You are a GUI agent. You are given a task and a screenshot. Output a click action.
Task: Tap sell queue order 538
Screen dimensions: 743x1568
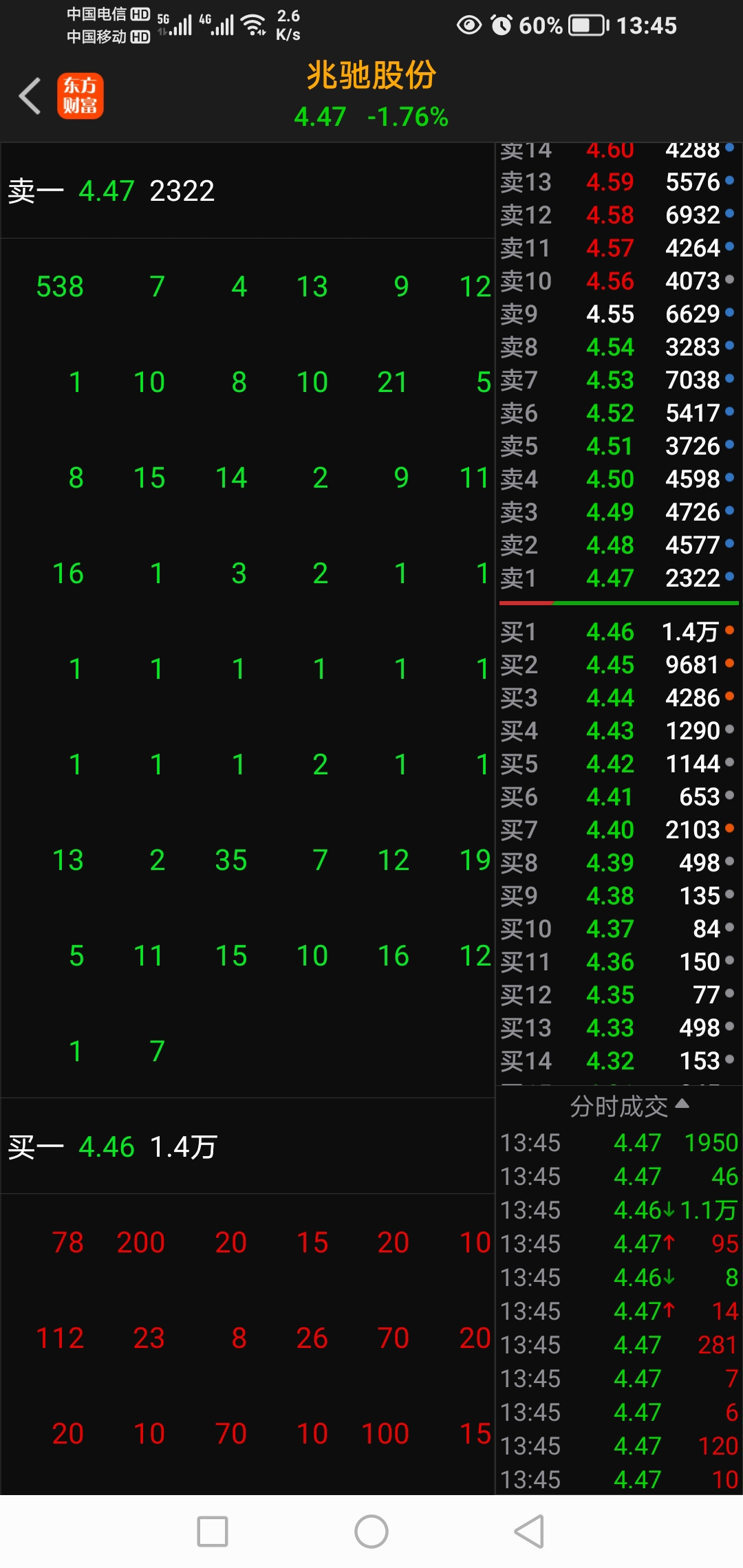coord(60,286)
